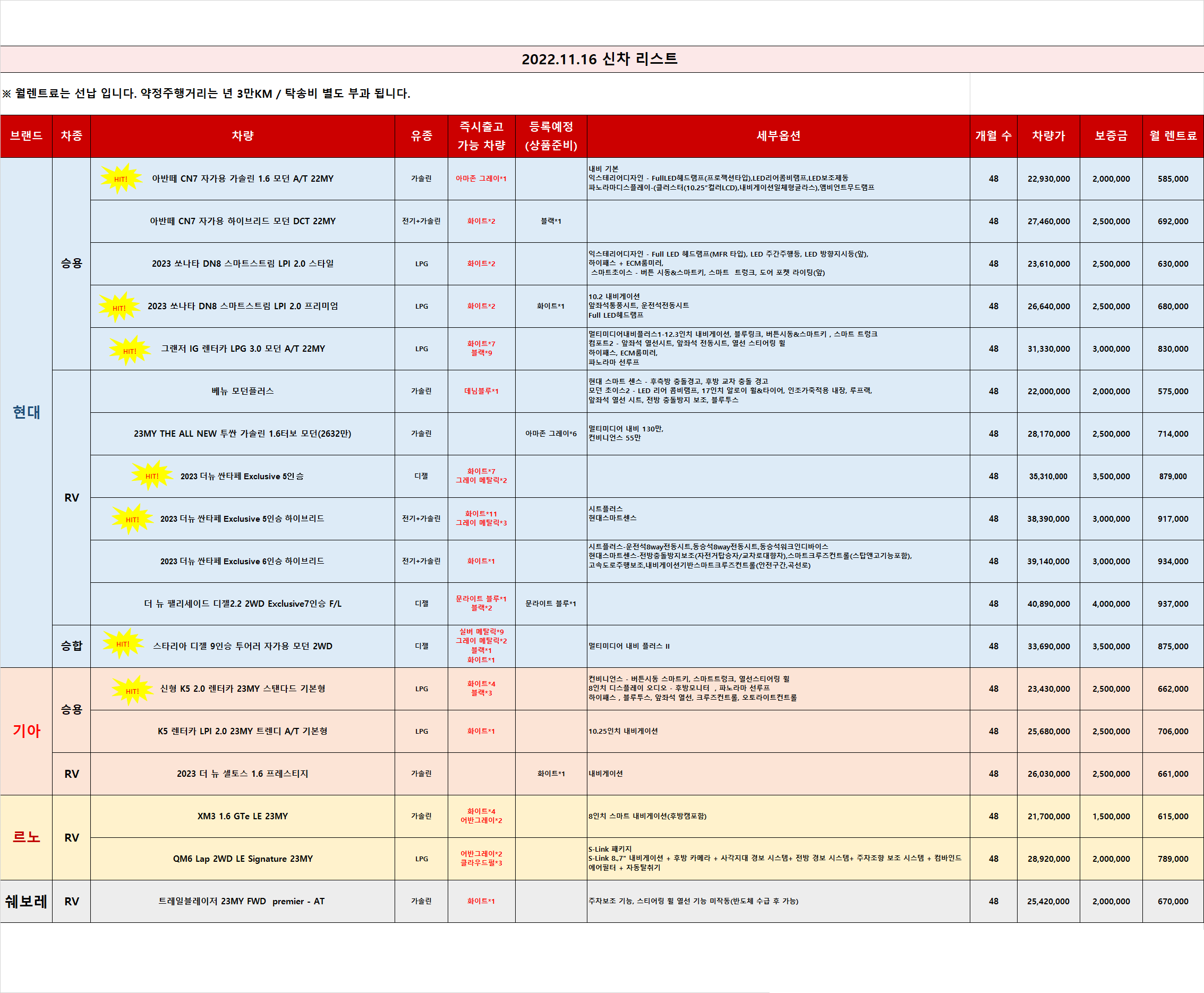
Task: Click the '차량' column header
Action: (x=242, y=136)
